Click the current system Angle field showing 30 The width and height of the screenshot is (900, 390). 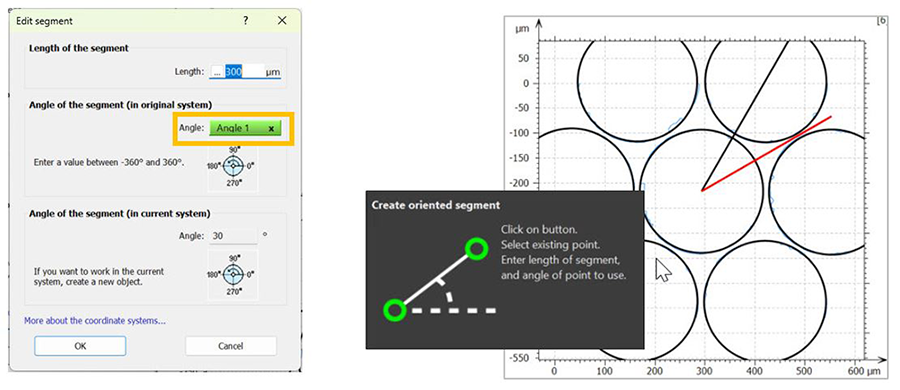tap(232, 235)
